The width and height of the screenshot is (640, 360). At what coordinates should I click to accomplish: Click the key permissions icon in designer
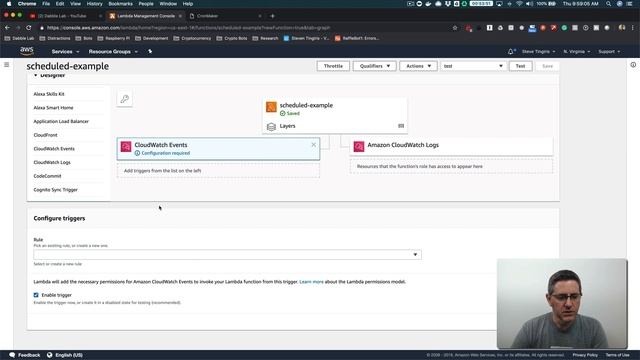tap(124, 99)
